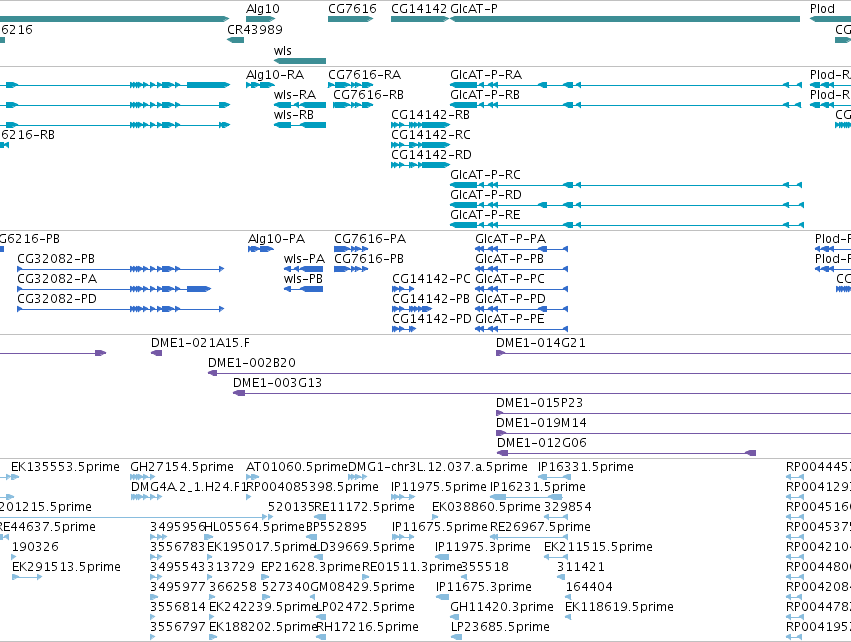Select the CG7616-PB protein feature
Image resolution: width=851 pixels, height=642 pixels.
(x=351, y=269)
